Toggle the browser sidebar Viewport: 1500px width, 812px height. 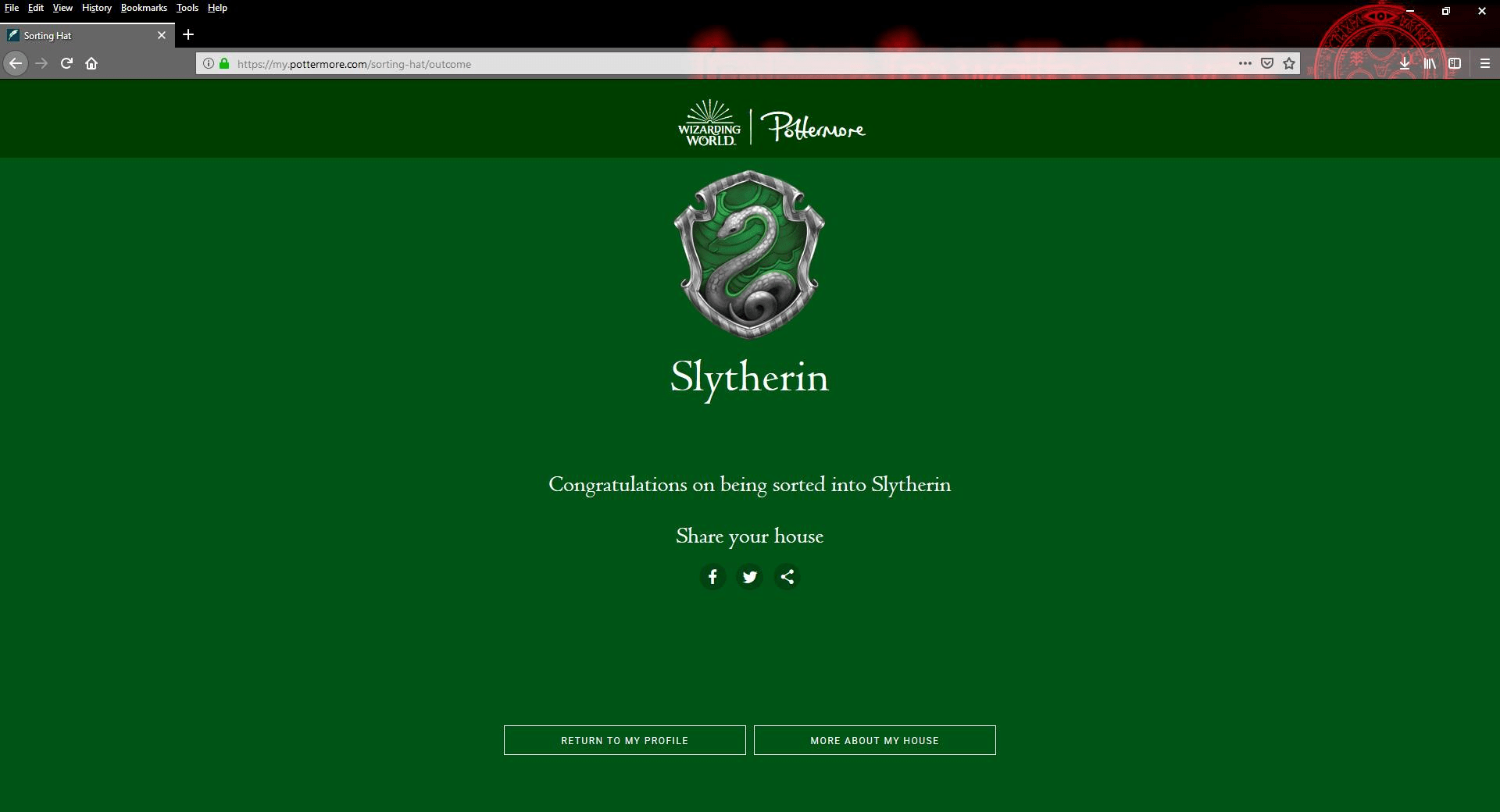pos(1455,64)
